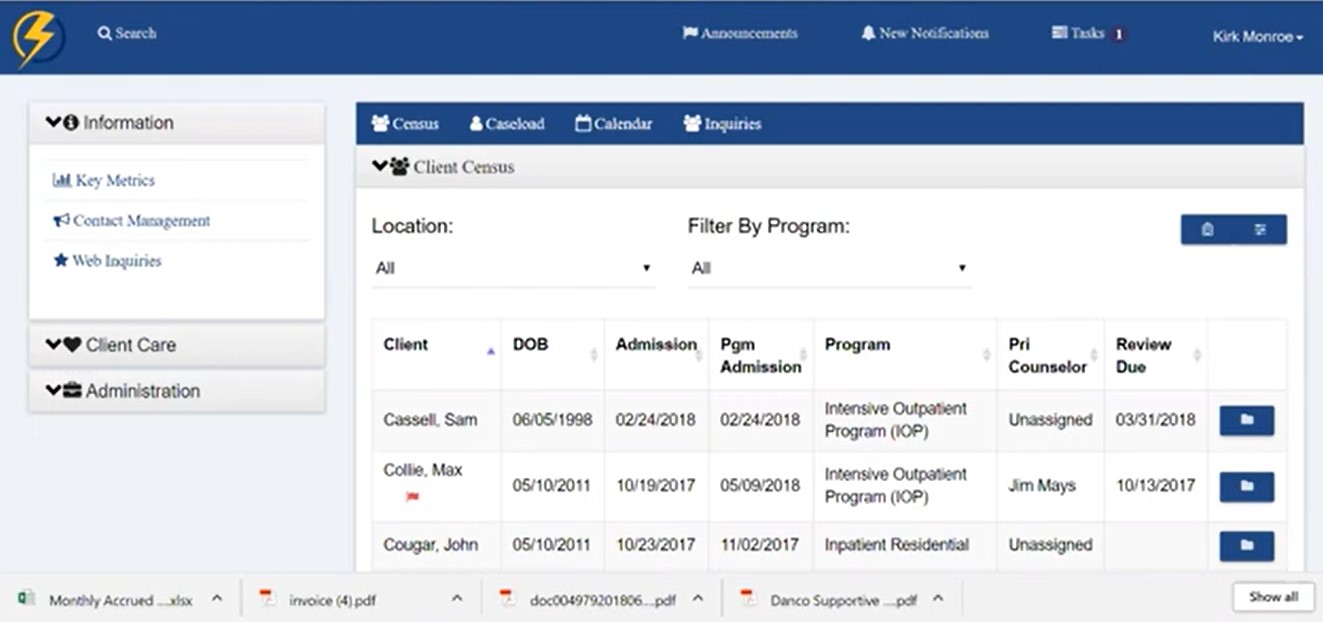
Task: Click Show all downloads button
Action: point(1273,597)
